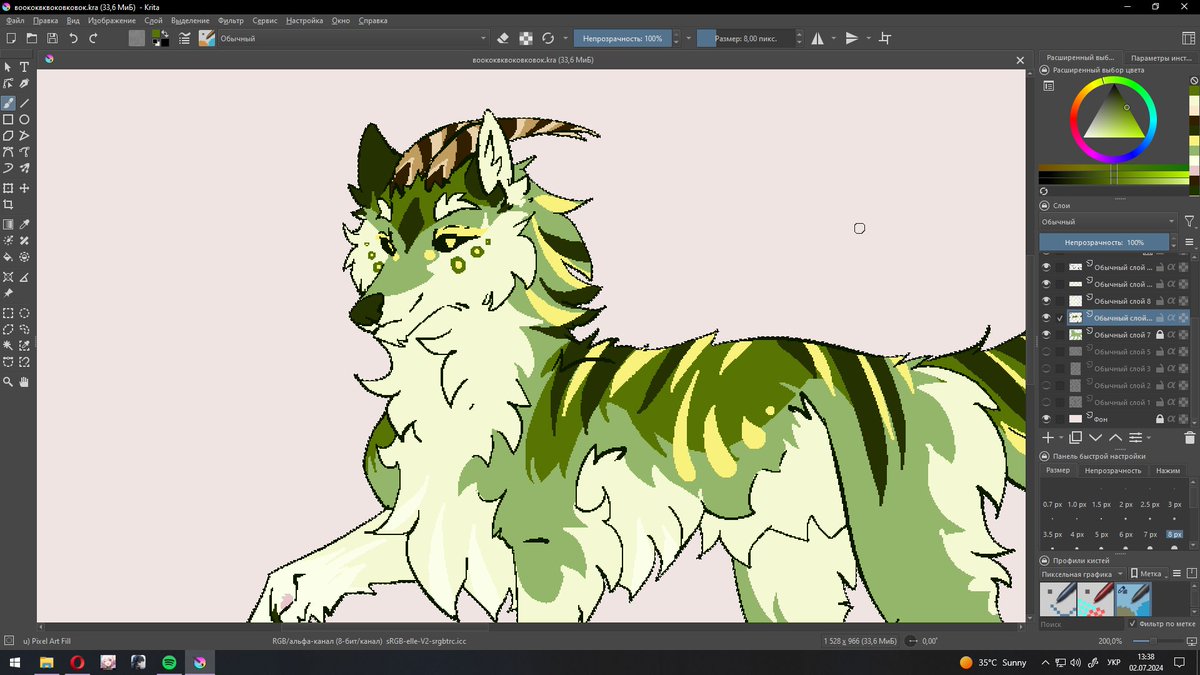Click the reload brush preset icon
The height and width of the screenshot is (675, 1200).
548,38
